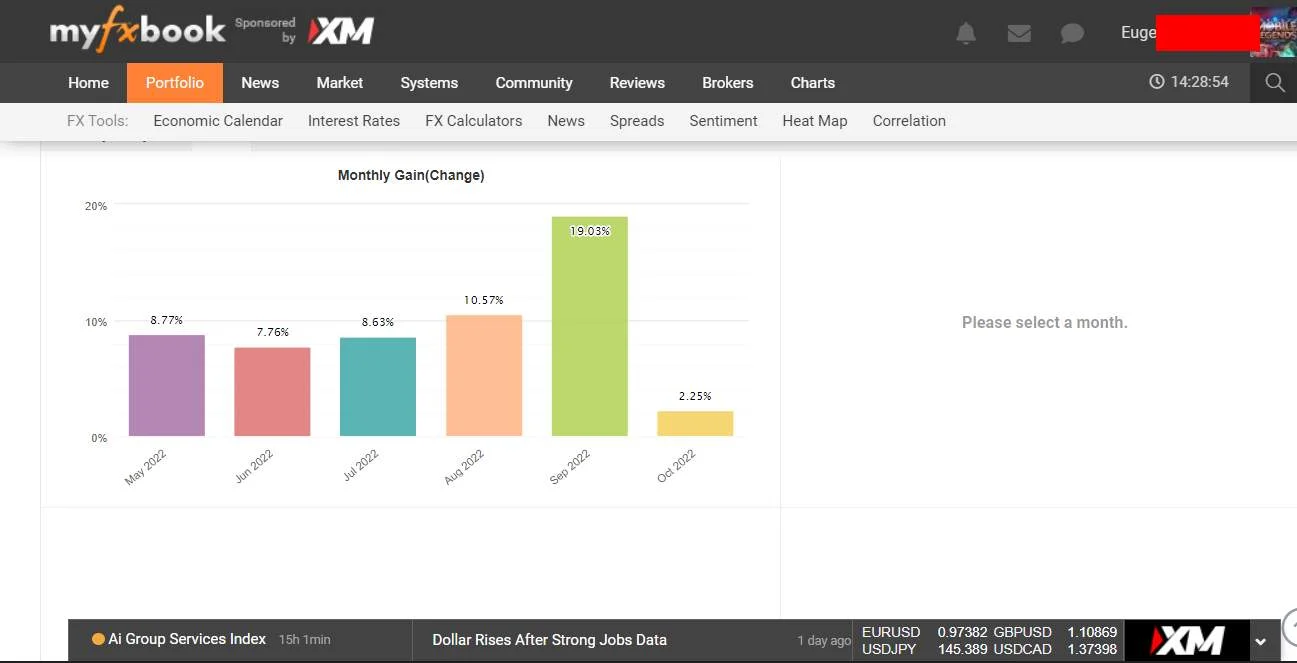
Task: Go to the Home menu item
Action: 88,83
